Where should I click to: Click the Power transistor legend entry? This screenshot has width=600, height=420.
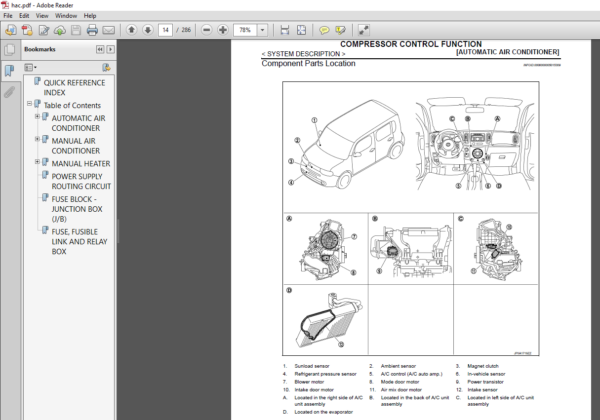pyautogui.click(x=485, y=382)
